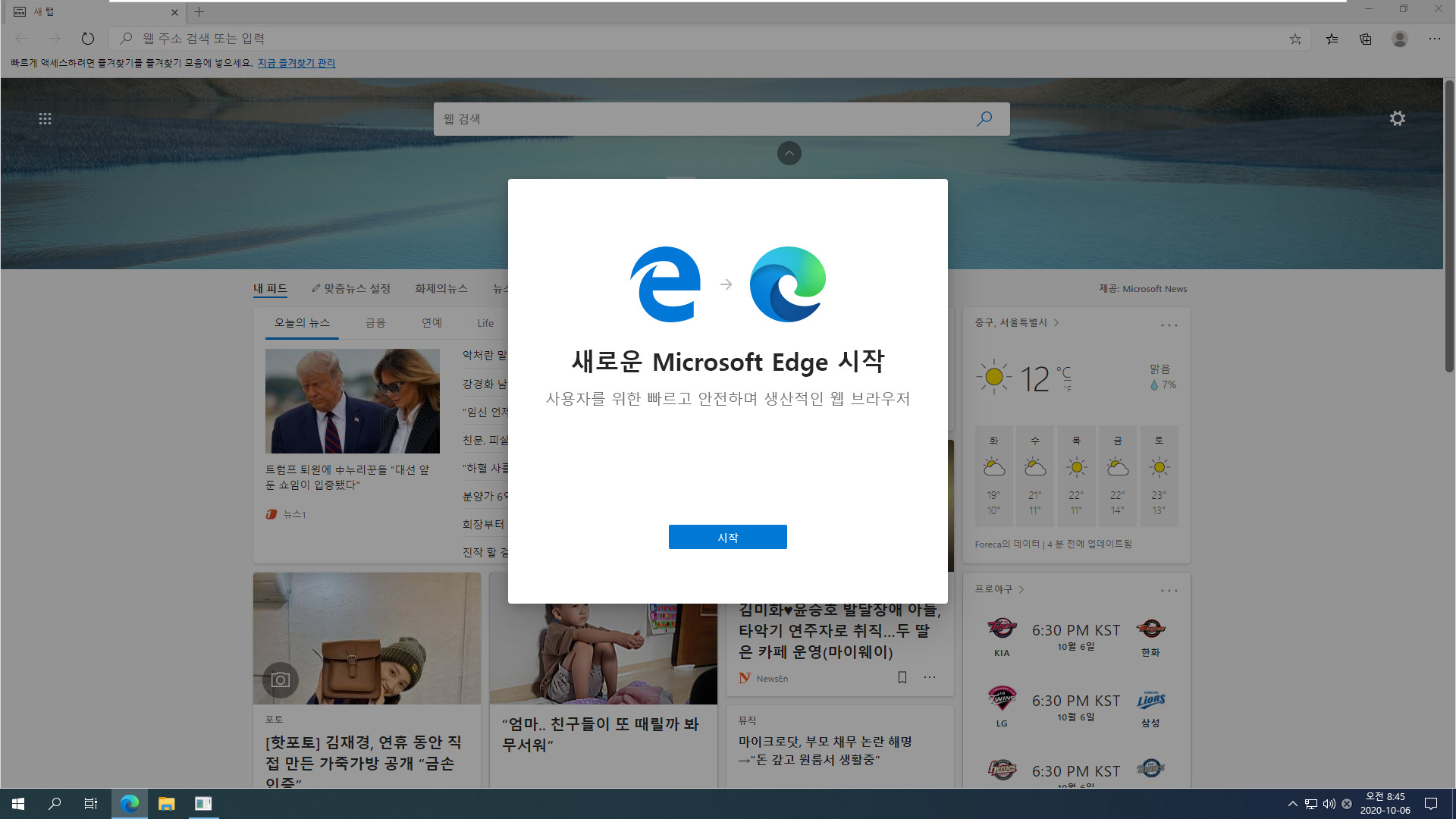Screen dimensions: 1456x819
Task: Open the user profile account icon
Action: tap(1399, 39)
